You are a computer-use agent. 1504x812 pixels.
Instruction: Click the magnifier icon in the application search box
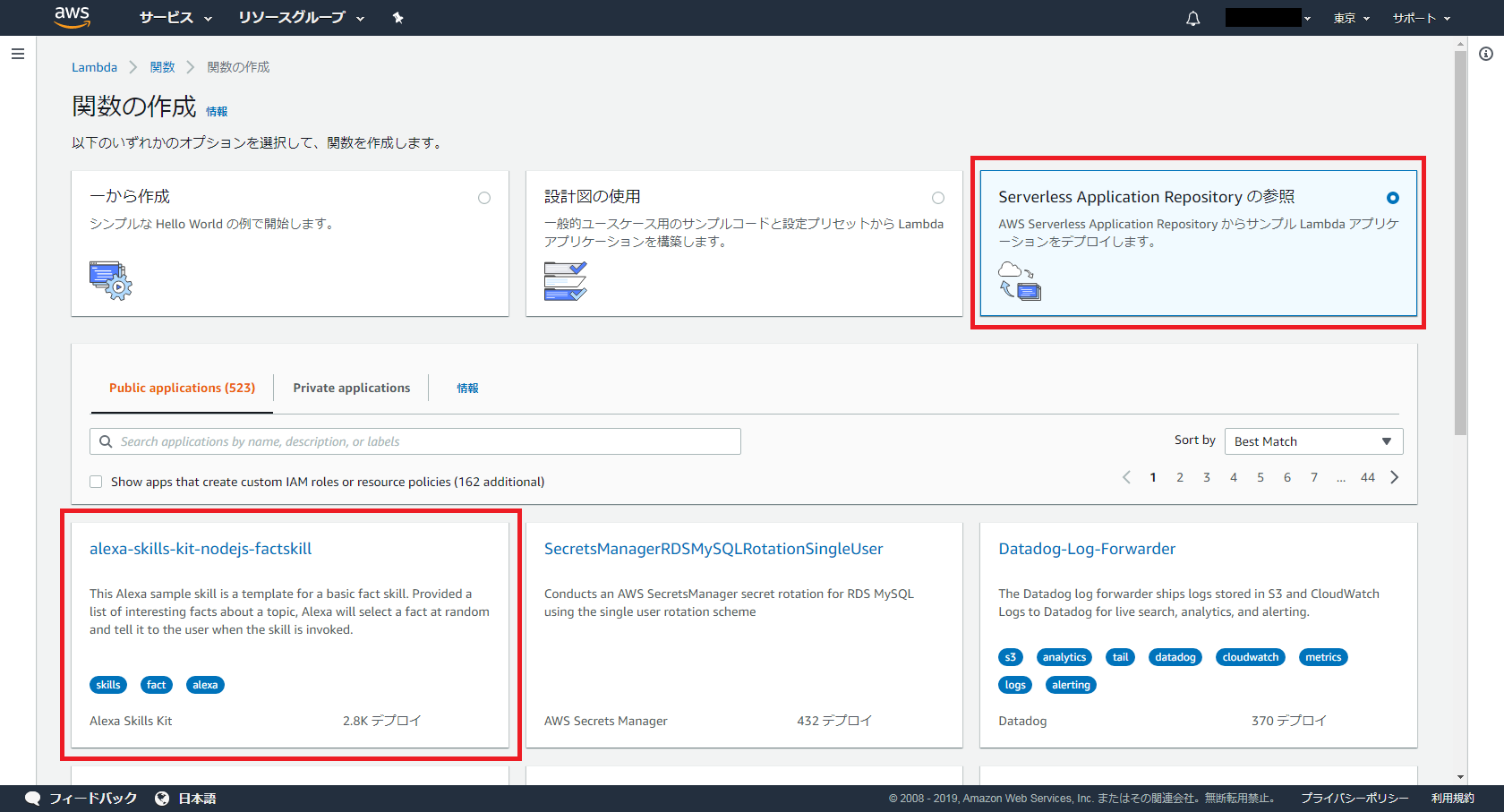pos(106,440)
